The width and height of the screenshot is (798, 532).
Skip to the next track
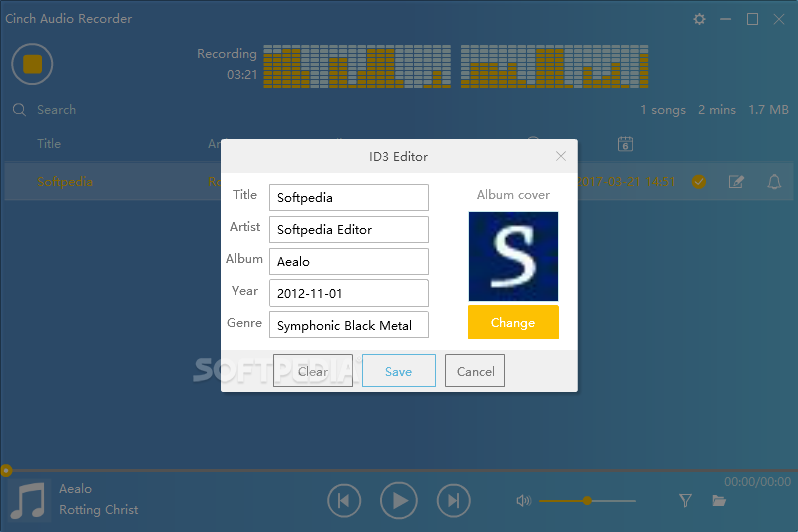(x=453, y=500)
